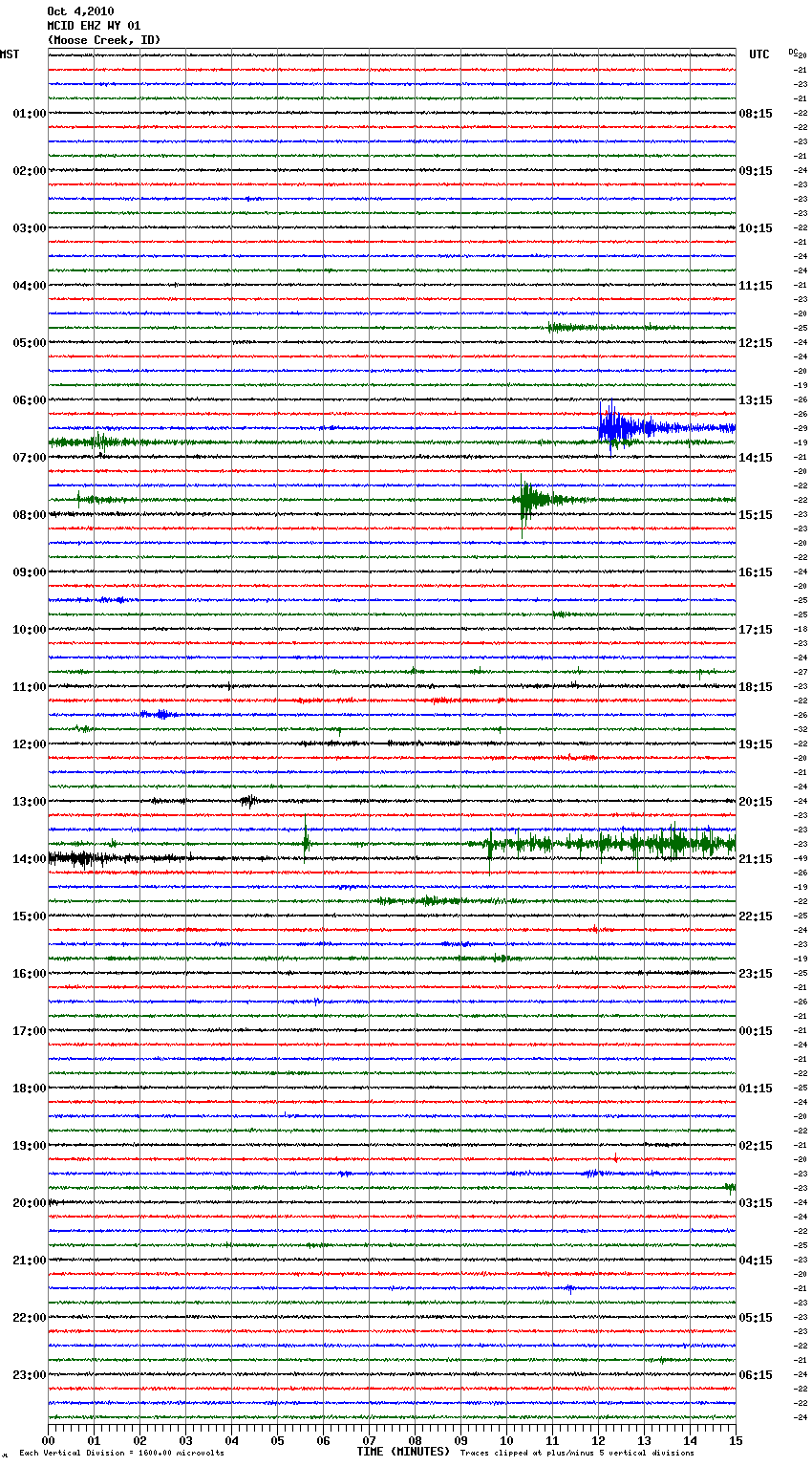The width and height of the screenshot is (812, 1466).
Task: Click the '22:15' UTC row label
Action: click(756, 916)
